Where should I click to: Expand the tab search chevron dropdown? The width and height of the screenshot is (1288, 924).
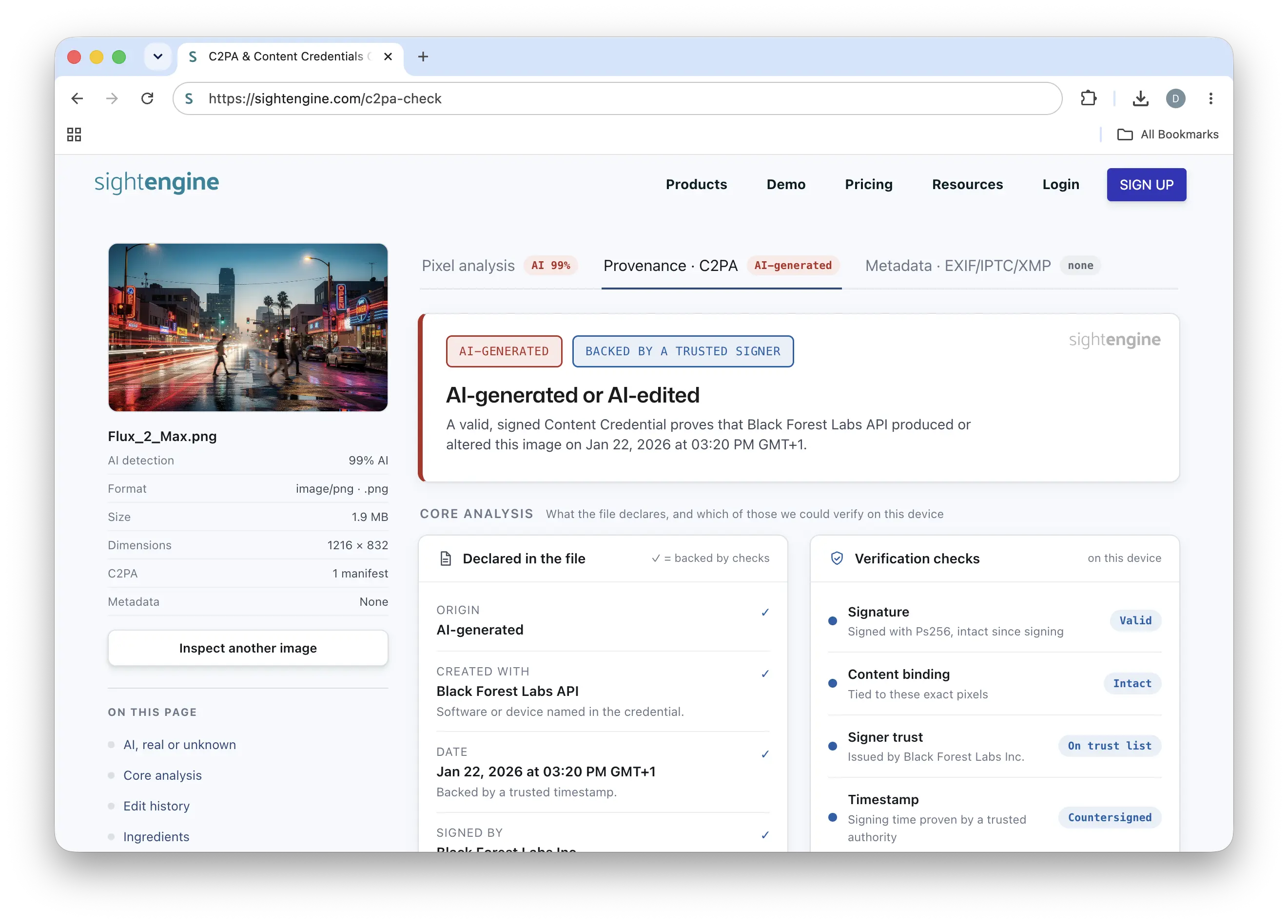[157, 56]
